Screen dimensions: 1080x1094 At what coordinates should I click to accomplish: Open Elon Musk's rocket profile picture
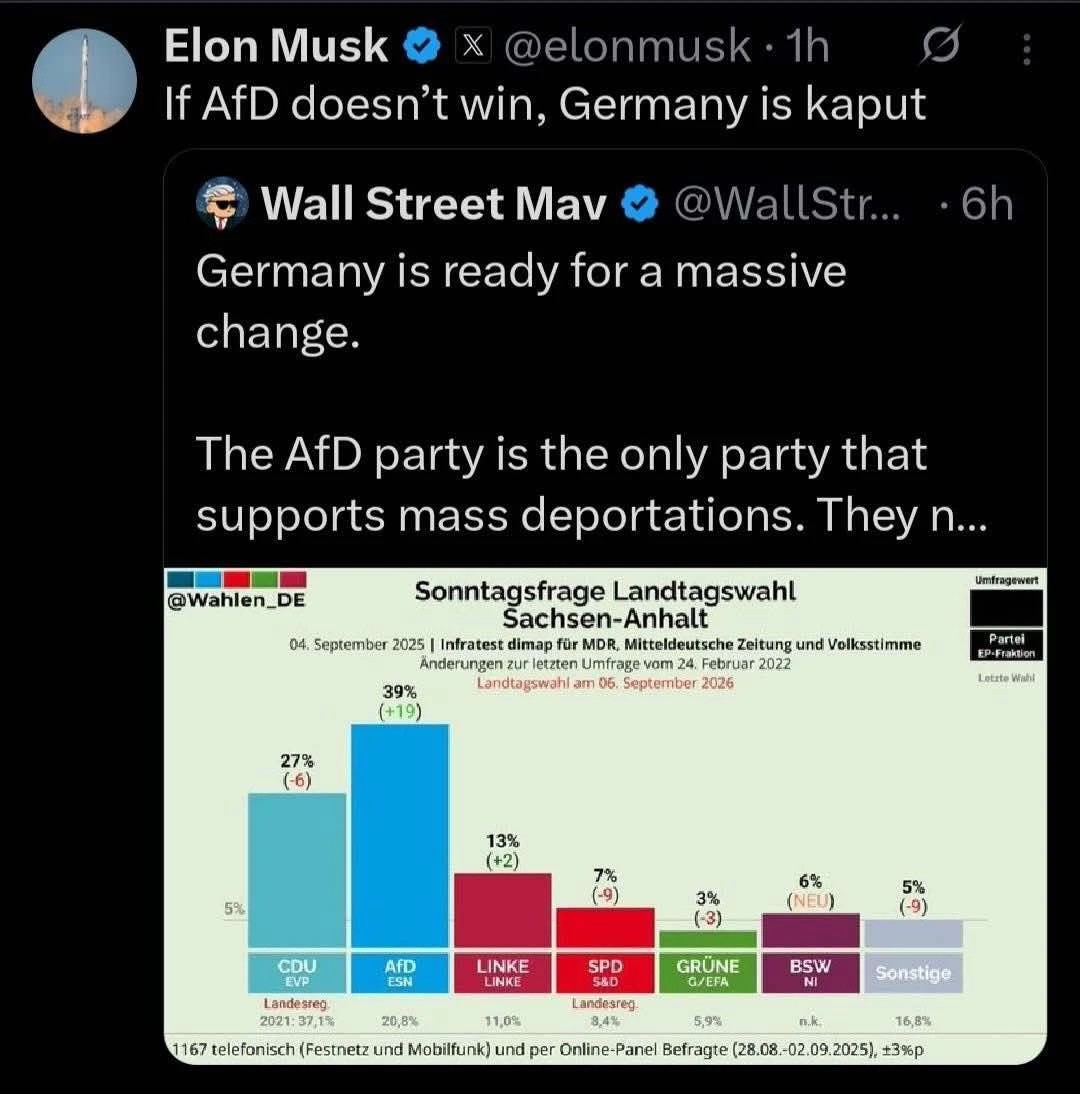point(84,81)
